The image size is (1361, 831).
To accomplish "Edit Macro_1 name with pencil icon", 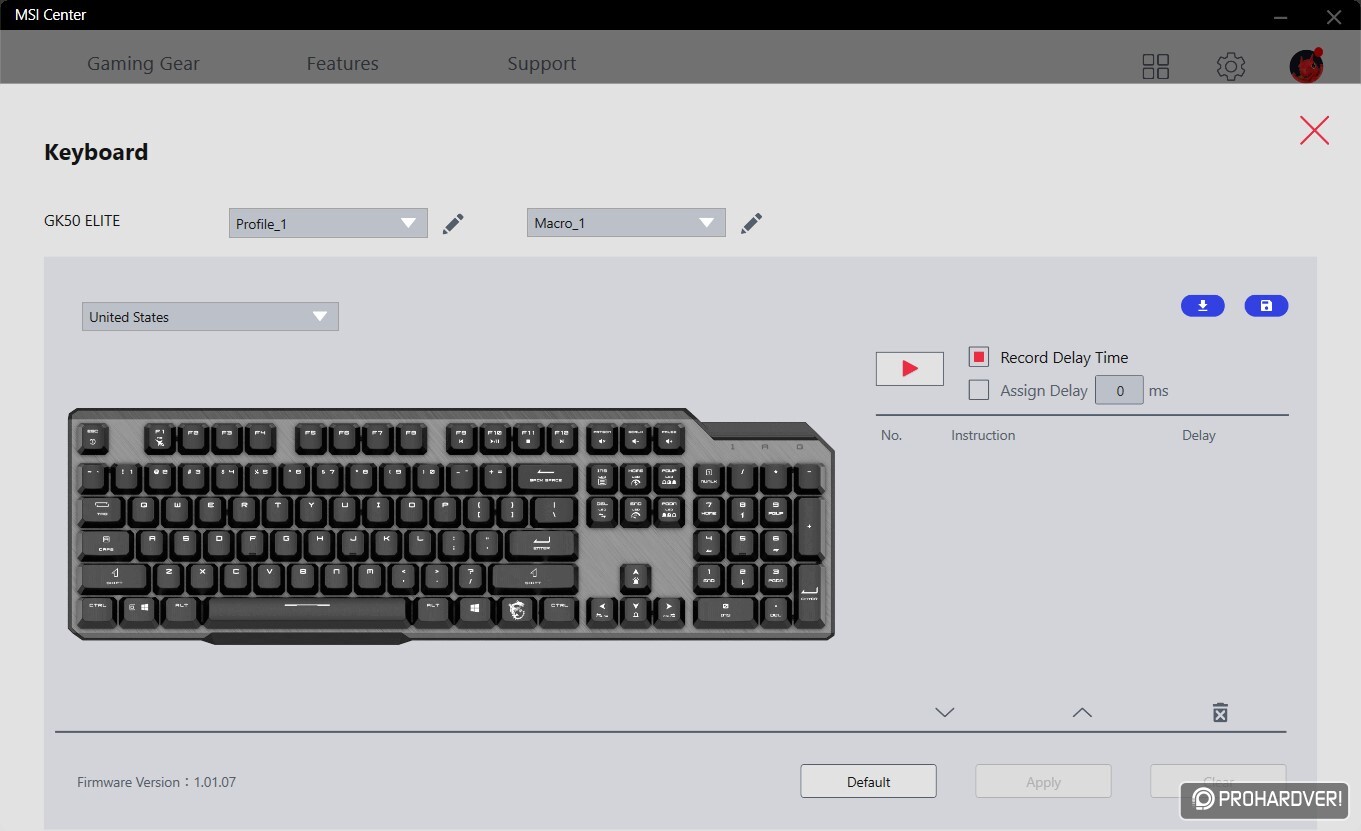I will click(752, 223).
